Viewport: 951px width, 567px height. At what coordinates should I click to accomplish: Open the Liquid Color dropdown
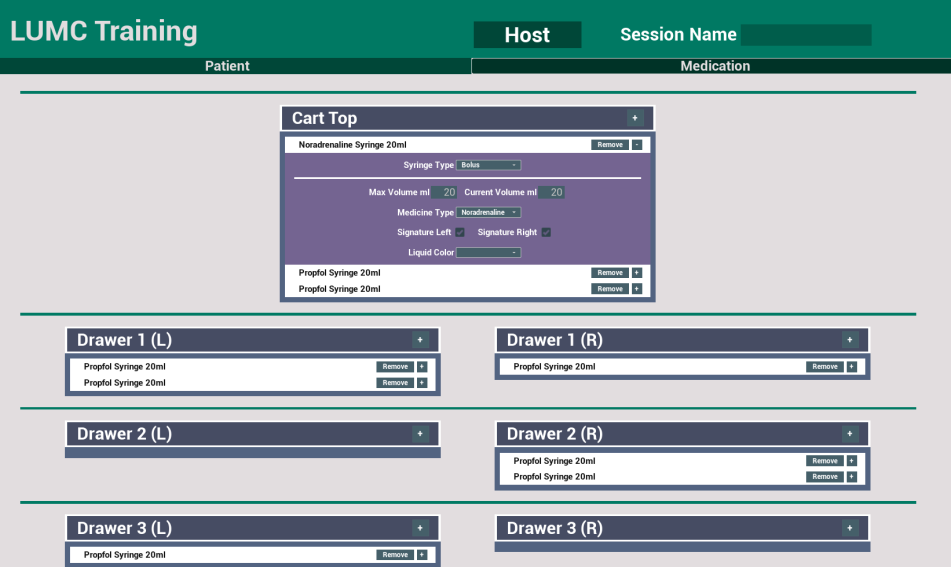point(488,252)
